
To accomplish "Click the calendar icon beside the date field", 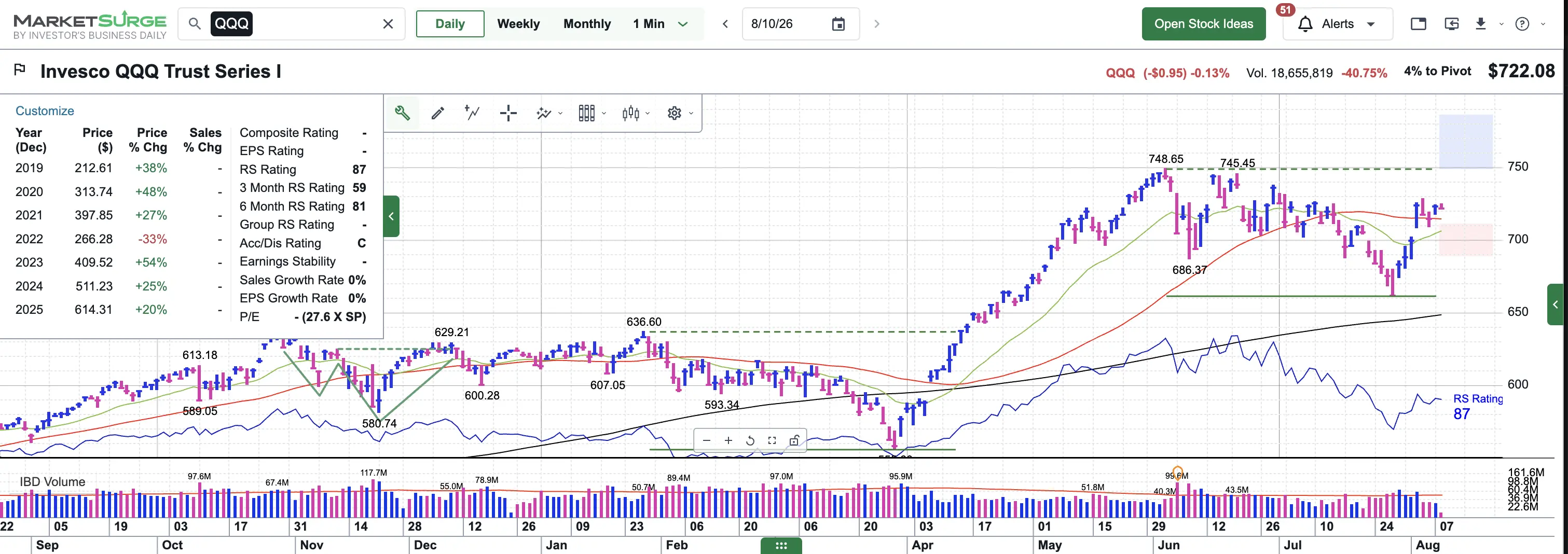I will tap(838, 24).
